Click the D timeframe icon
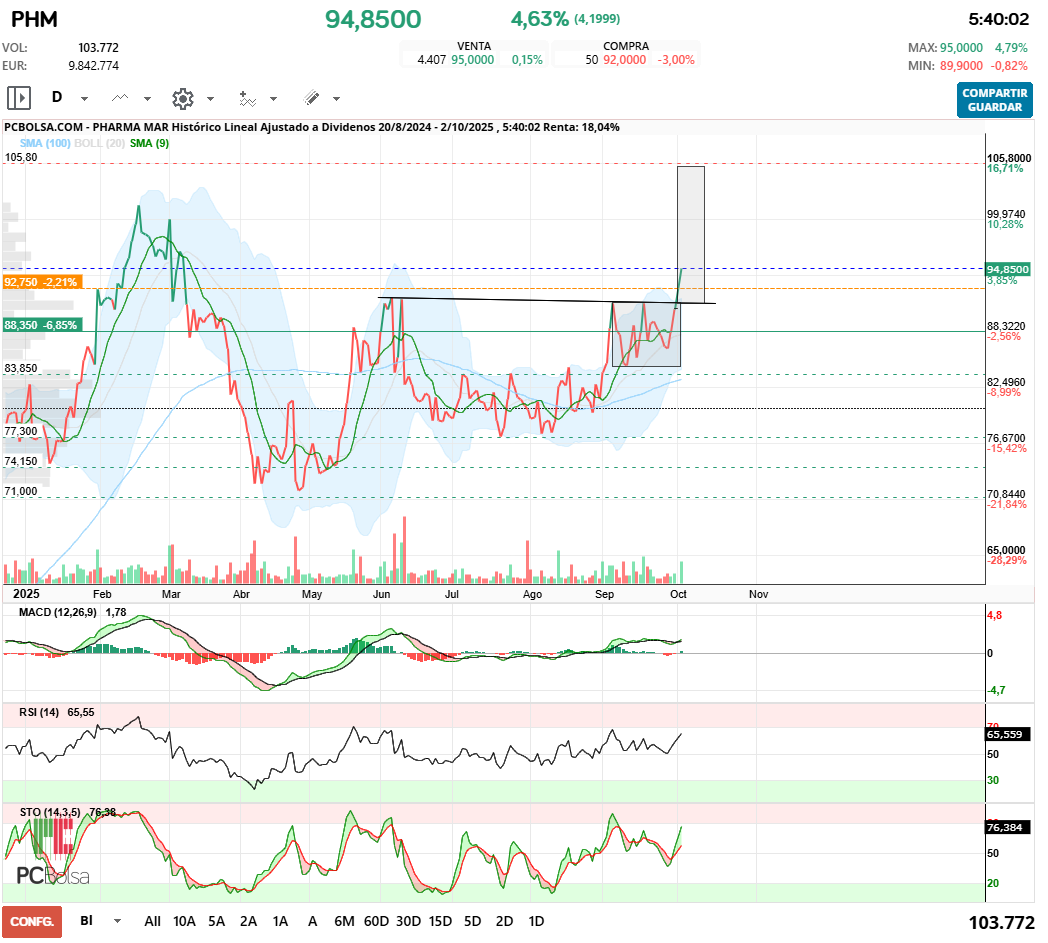Image resolution: width=1048 pixels, height=943 pixels. pos(57,98)
